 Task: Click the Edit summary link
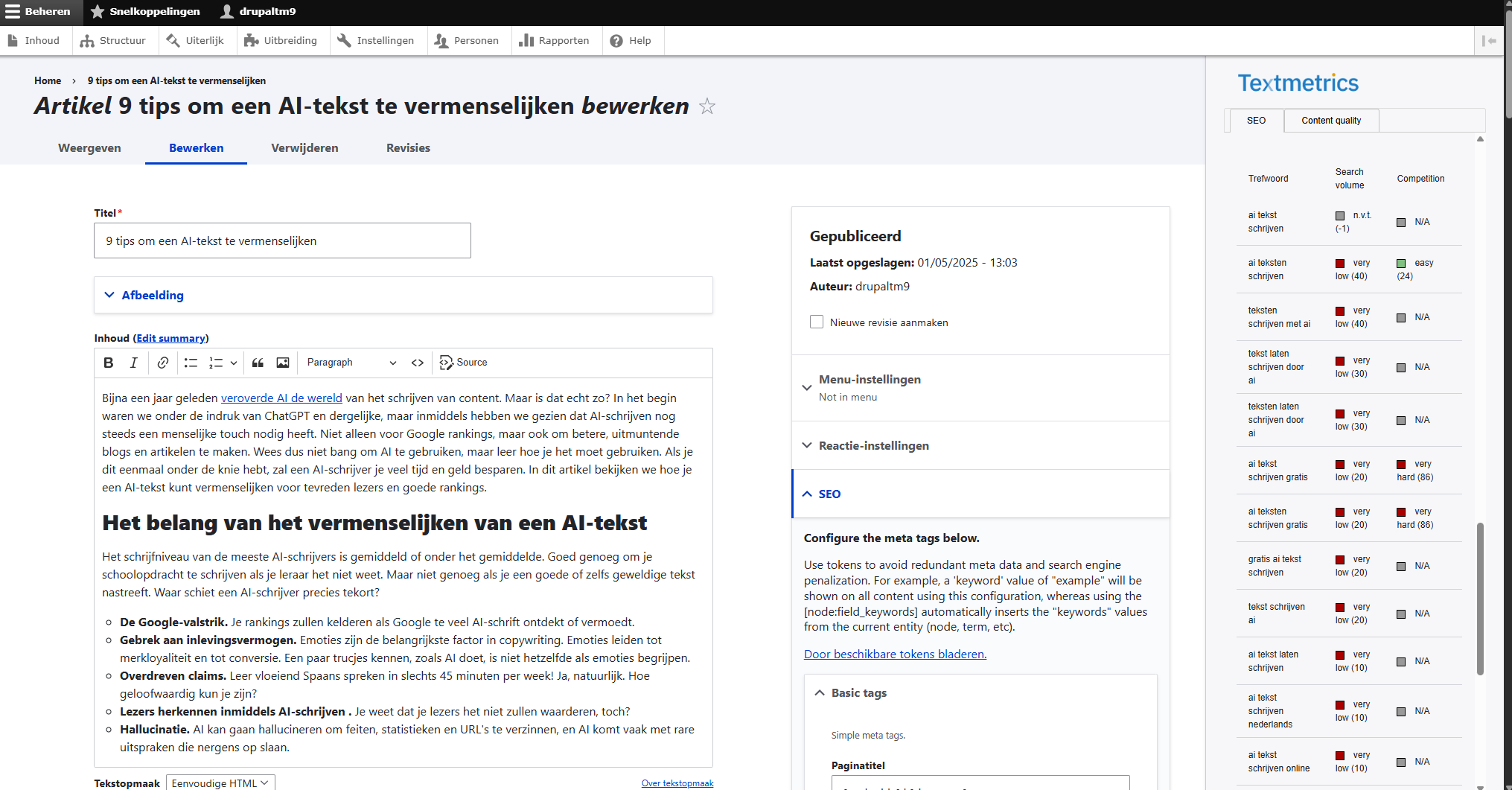click(171, 338)
